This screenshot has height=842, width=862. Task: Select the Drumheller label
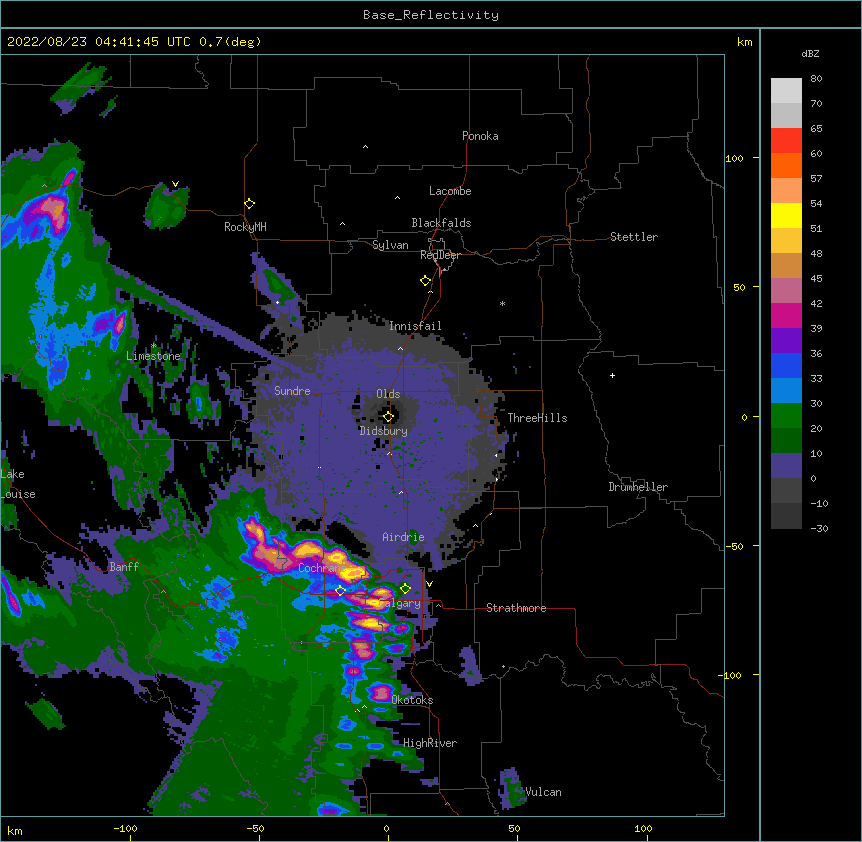[x=638, y=487]
